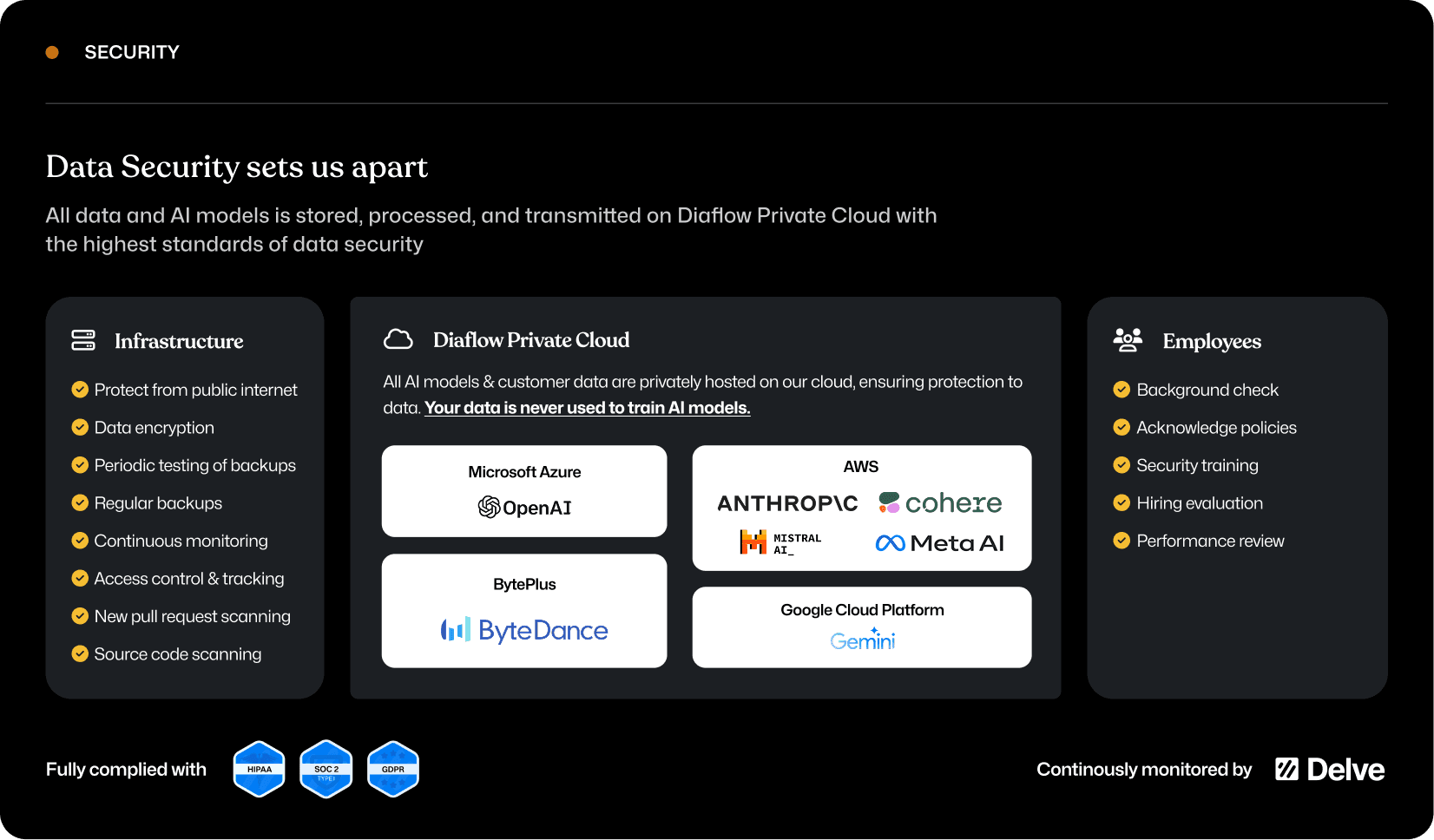Click the SOC 2 compliance badge

tap(326, 769)
